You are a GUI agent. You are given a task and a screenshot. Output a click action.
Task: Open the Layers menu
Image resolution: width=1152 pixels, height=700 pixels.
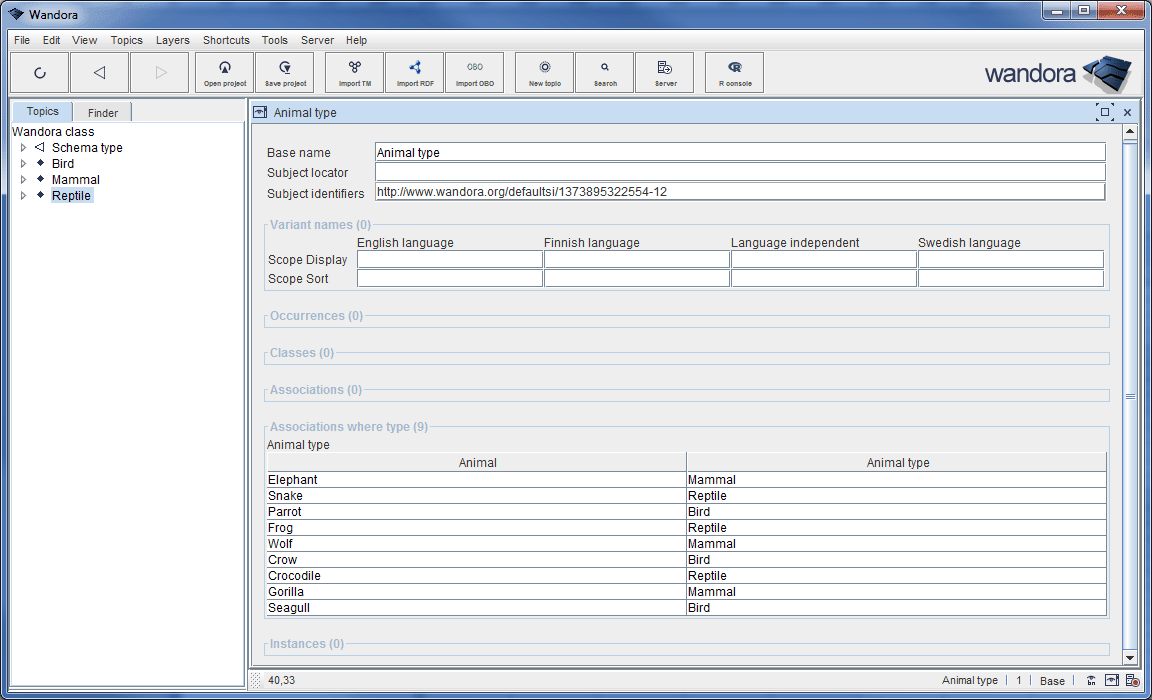172,40
